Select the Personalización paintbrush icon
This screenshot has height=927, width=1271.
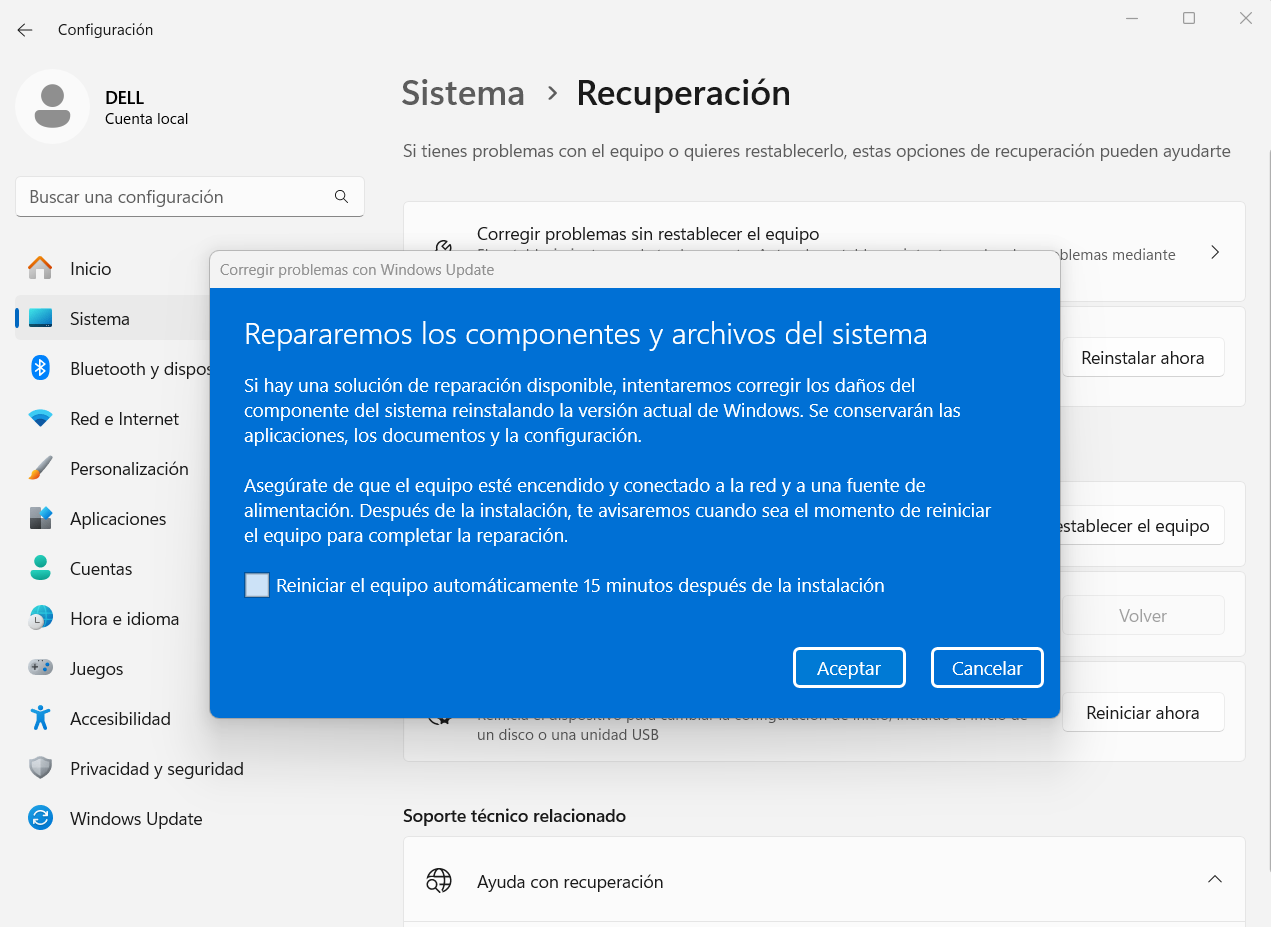click(40, 468)
